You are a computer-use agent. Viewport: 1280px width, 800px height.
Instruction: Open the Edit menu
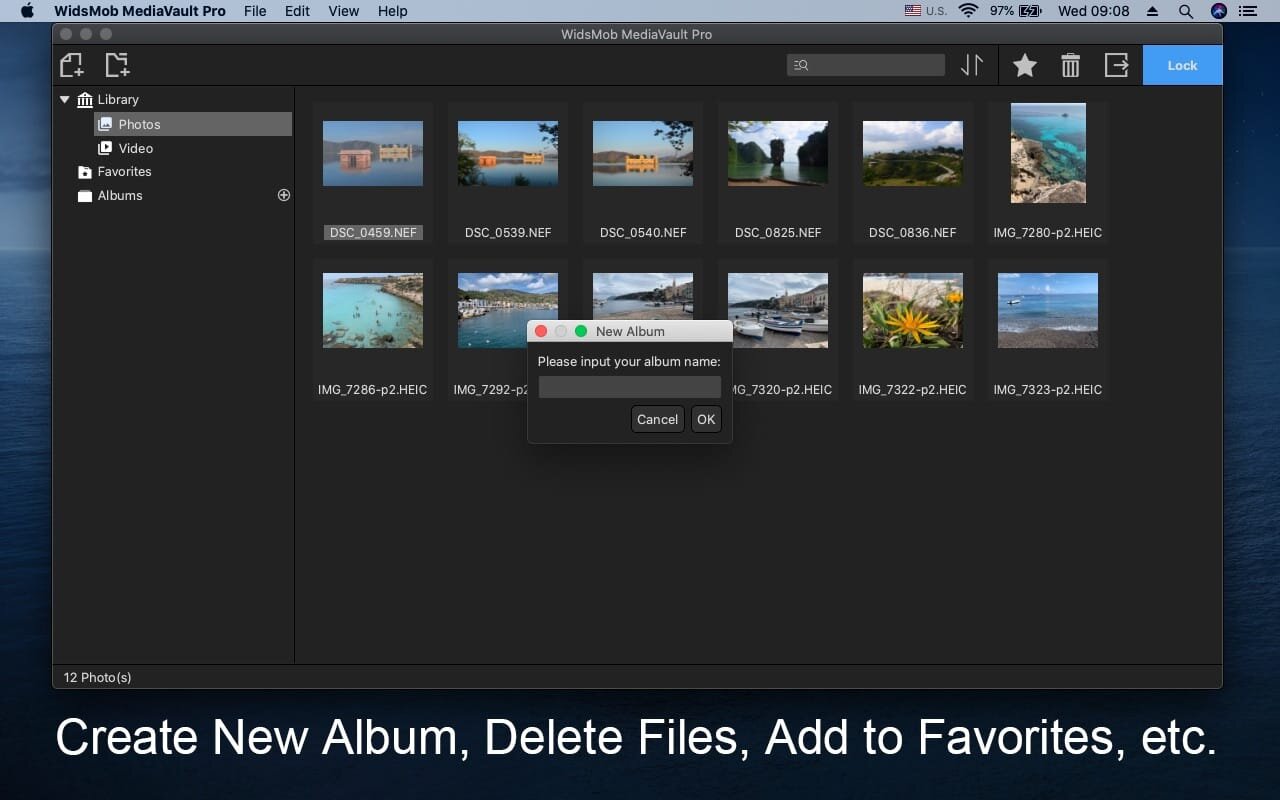[297, 11]
